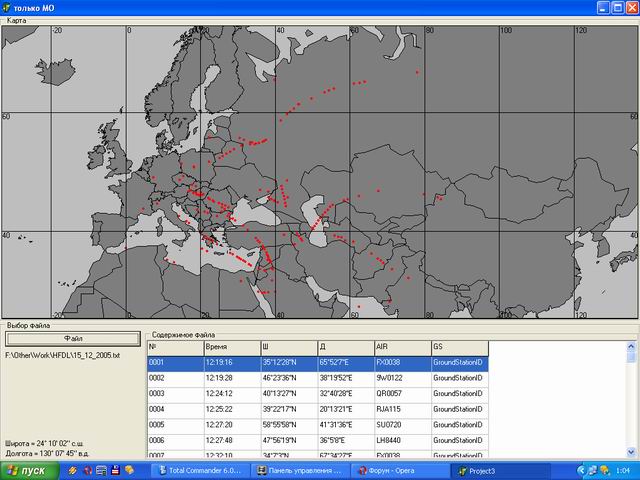640x480 pixels.
Task: Select row 0003 in the table
Action: click(x=318, y=394)
